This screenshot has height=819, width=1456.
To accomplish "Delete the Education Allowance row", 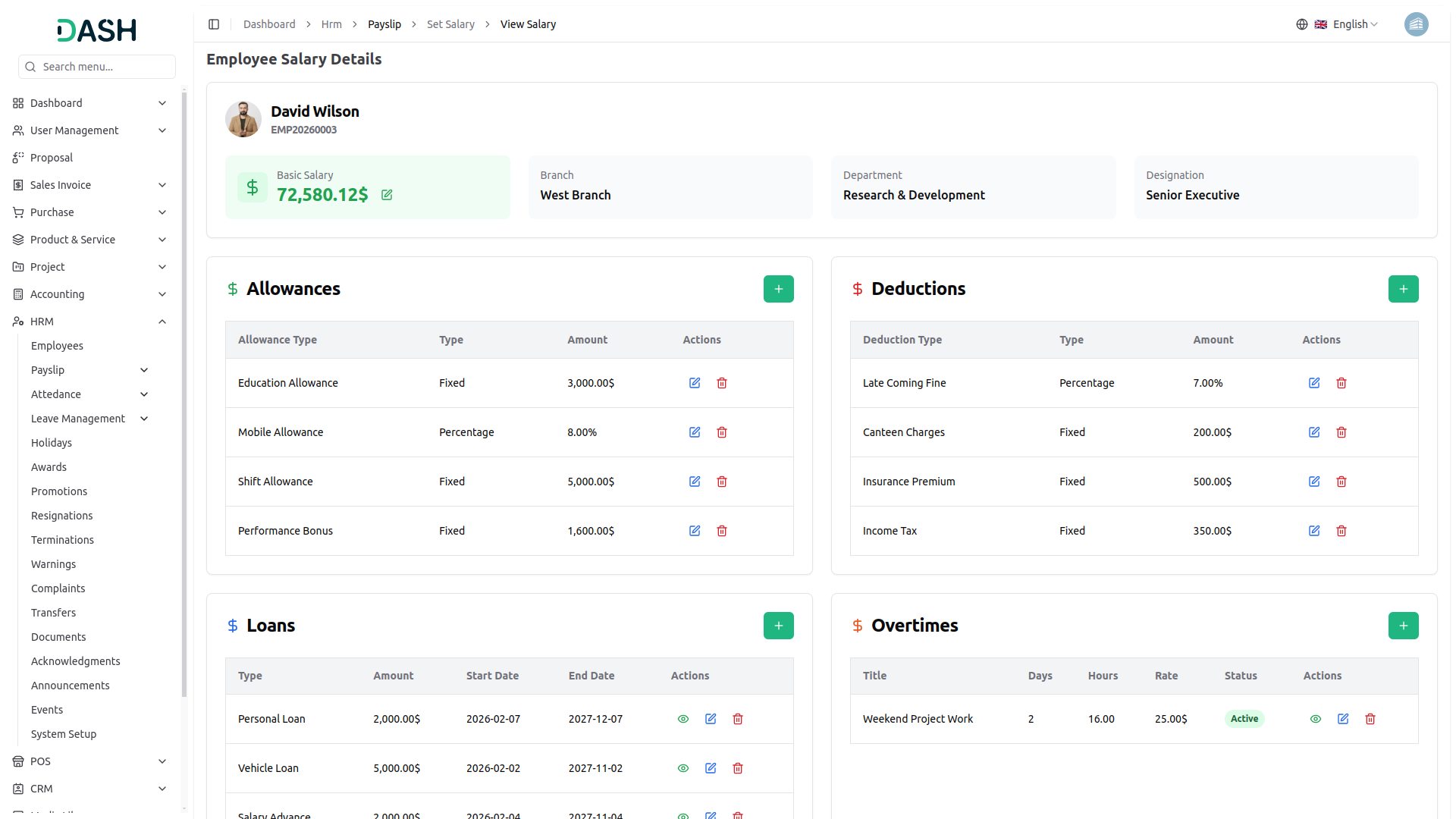I will (x=722, y=383).
